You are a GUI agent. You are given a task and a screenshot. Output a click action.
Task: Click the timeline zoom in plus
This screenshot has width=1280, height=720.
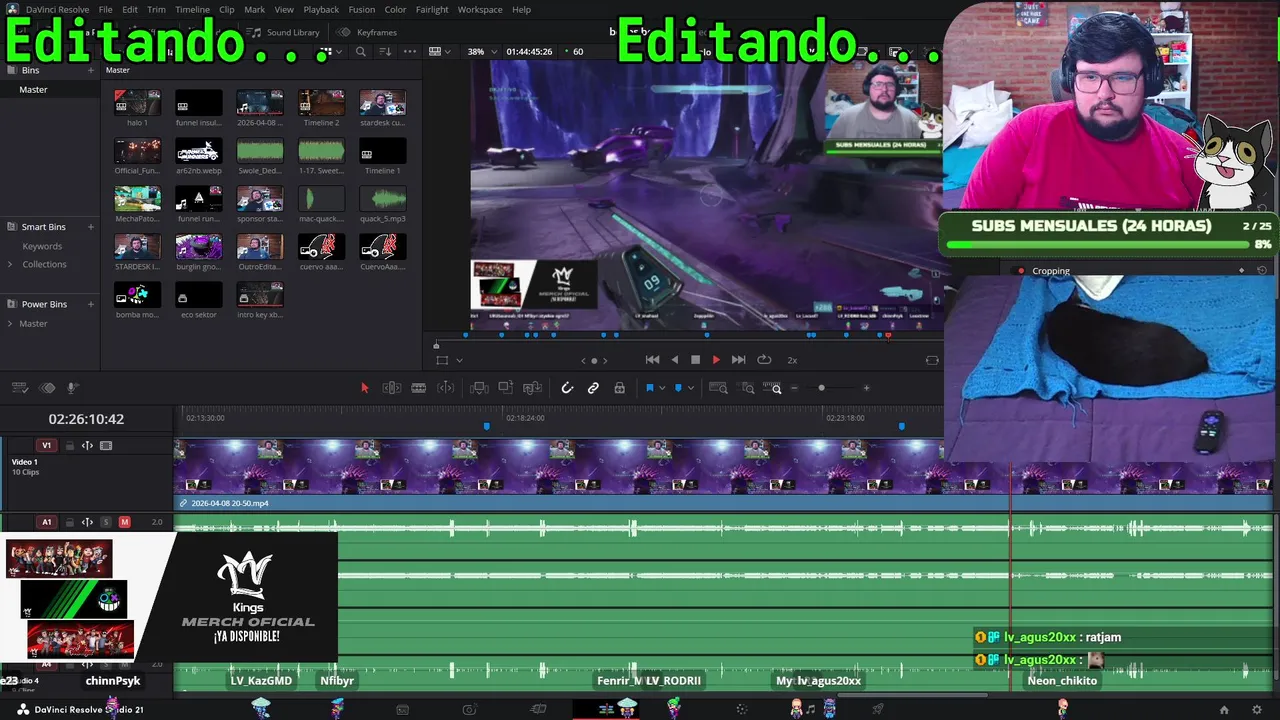[x=866, y=388]
